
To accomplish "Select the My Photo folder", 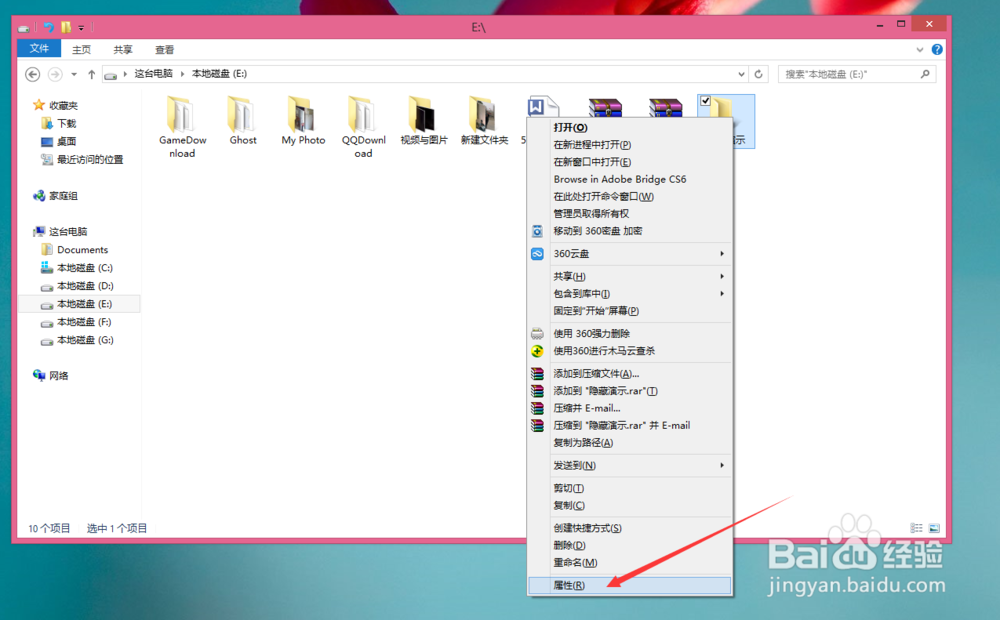I will [303, 121].
